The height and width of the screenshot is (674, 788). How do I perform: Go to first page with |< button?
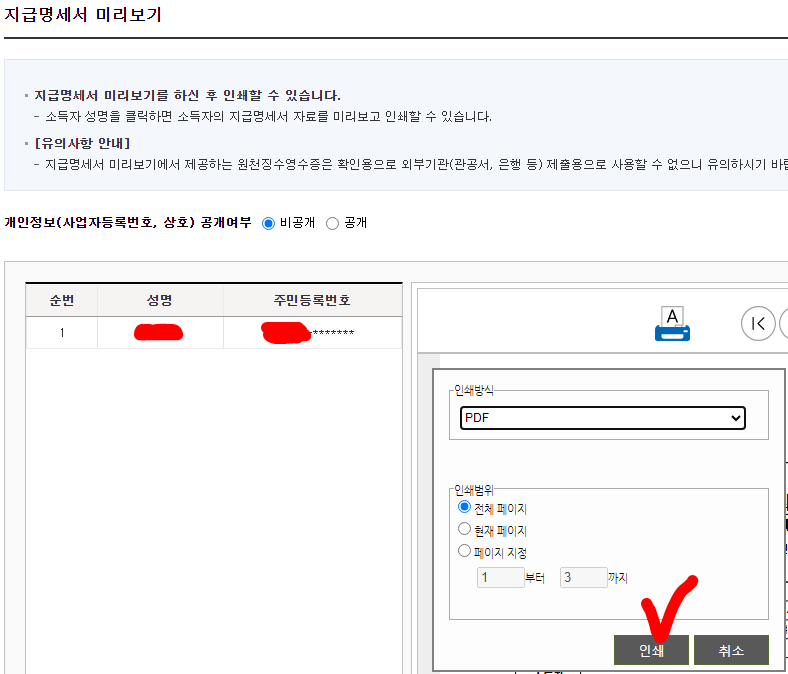(x=758, y=323)
